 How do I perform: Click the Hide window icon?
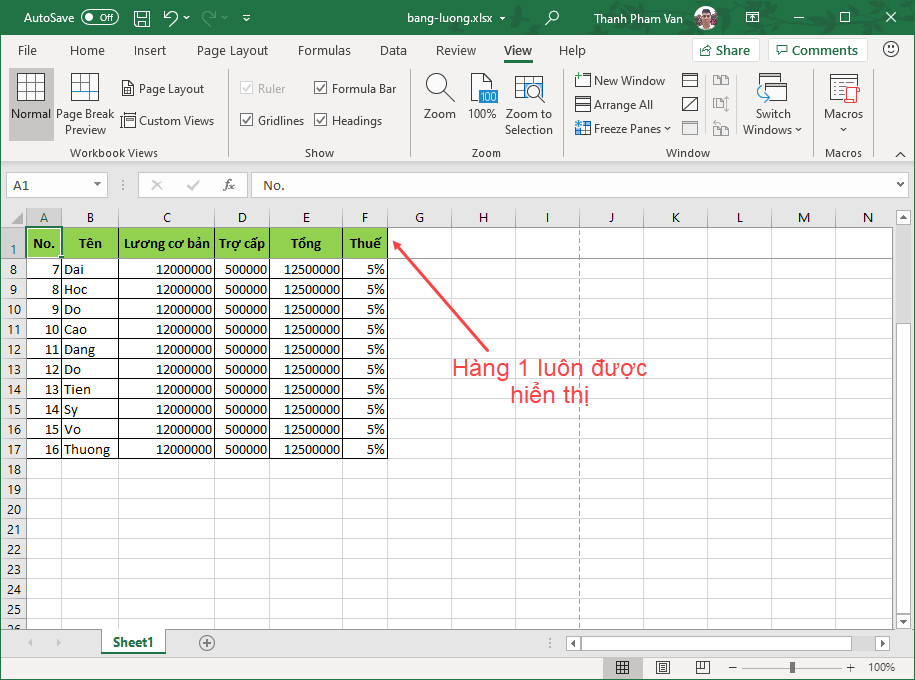pos(690,104)
